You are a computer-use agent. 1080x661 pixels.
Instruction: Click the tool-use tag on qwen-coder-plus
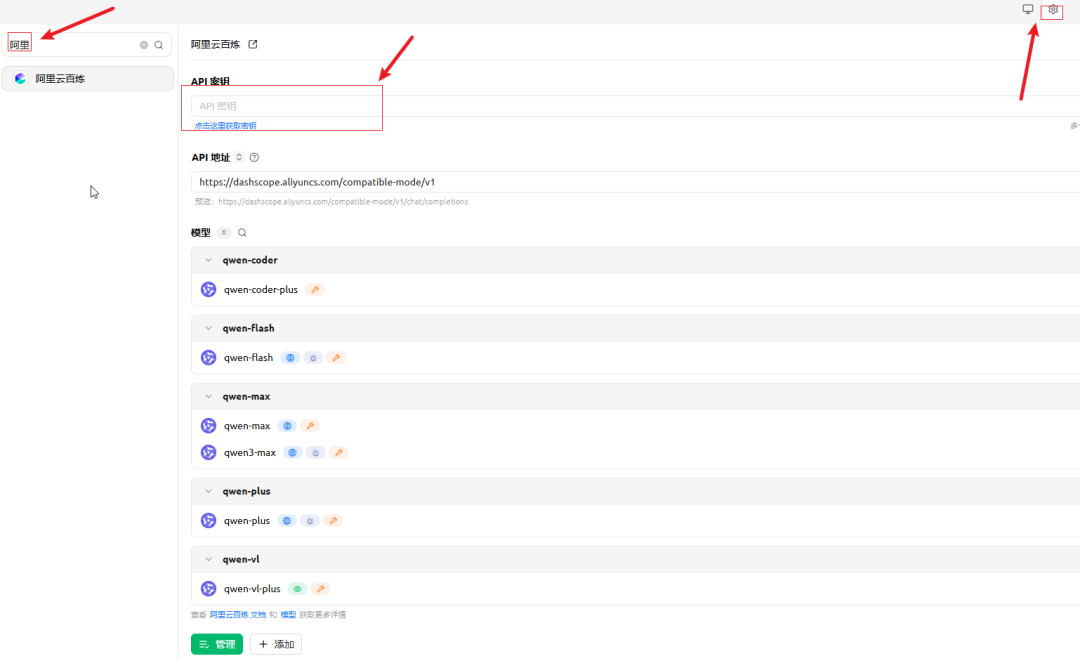(x=315, y=289)
